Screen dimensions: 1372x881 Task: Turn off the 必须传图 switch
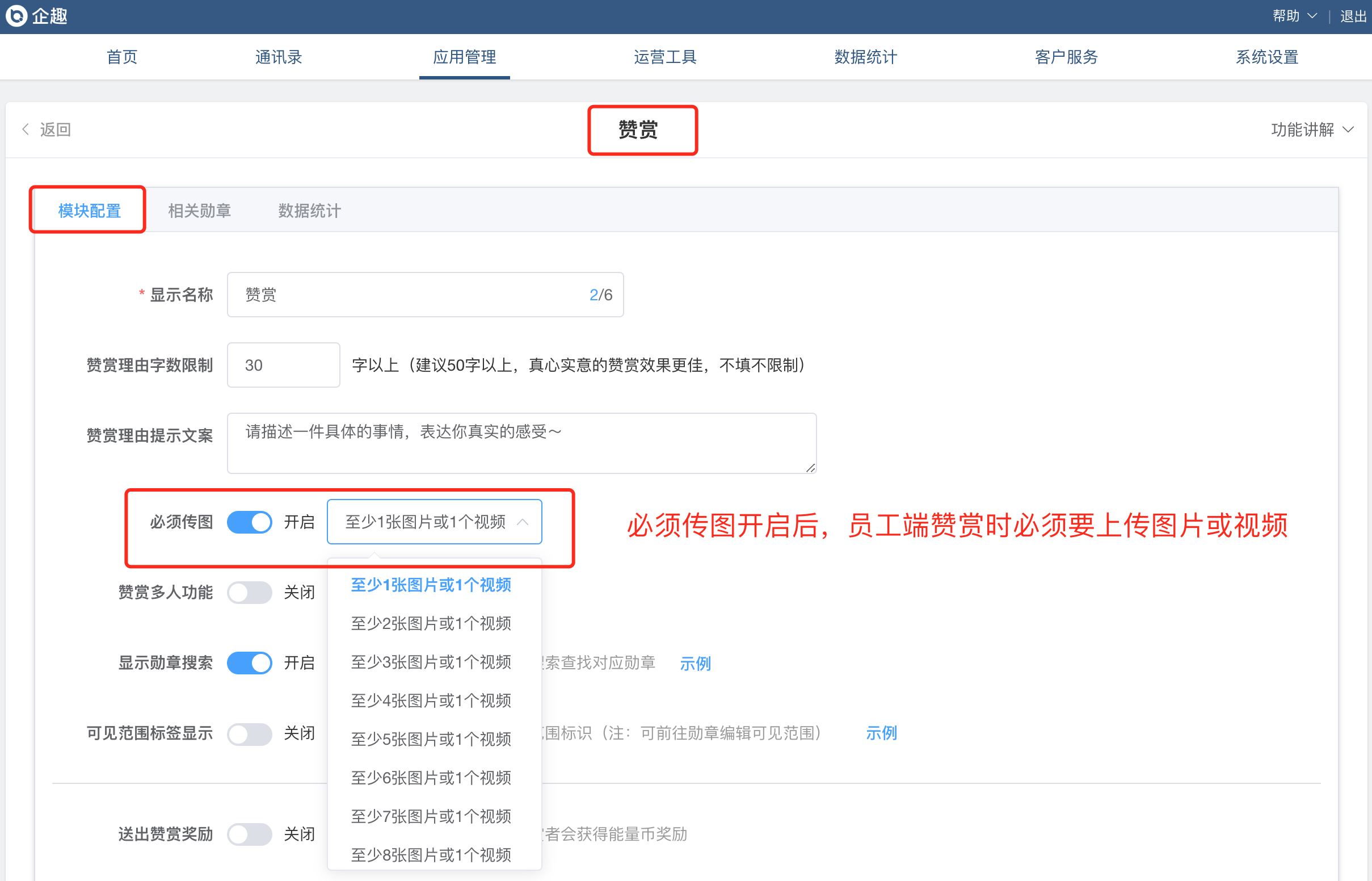(x=249, y=522)
